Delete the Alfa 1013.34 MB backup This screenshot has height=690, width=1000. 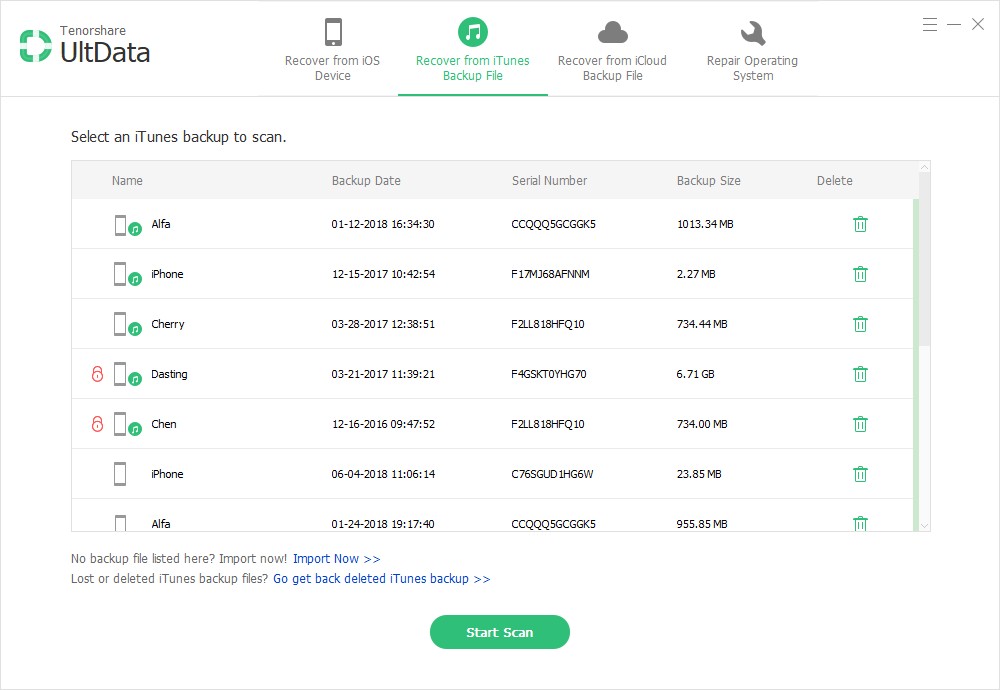(860, 224)
